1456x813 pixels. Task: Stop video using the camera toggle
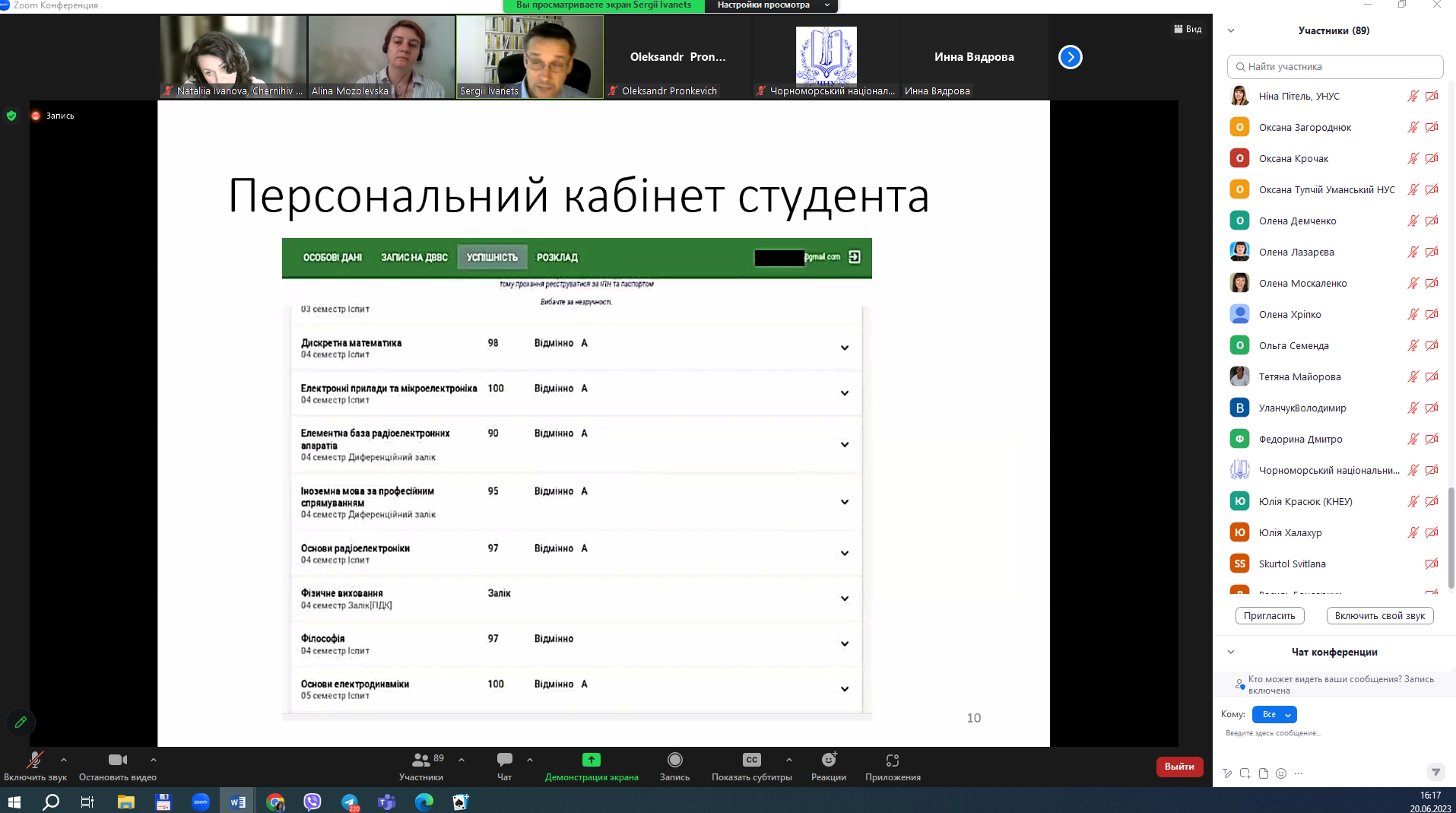pos(117,760)
